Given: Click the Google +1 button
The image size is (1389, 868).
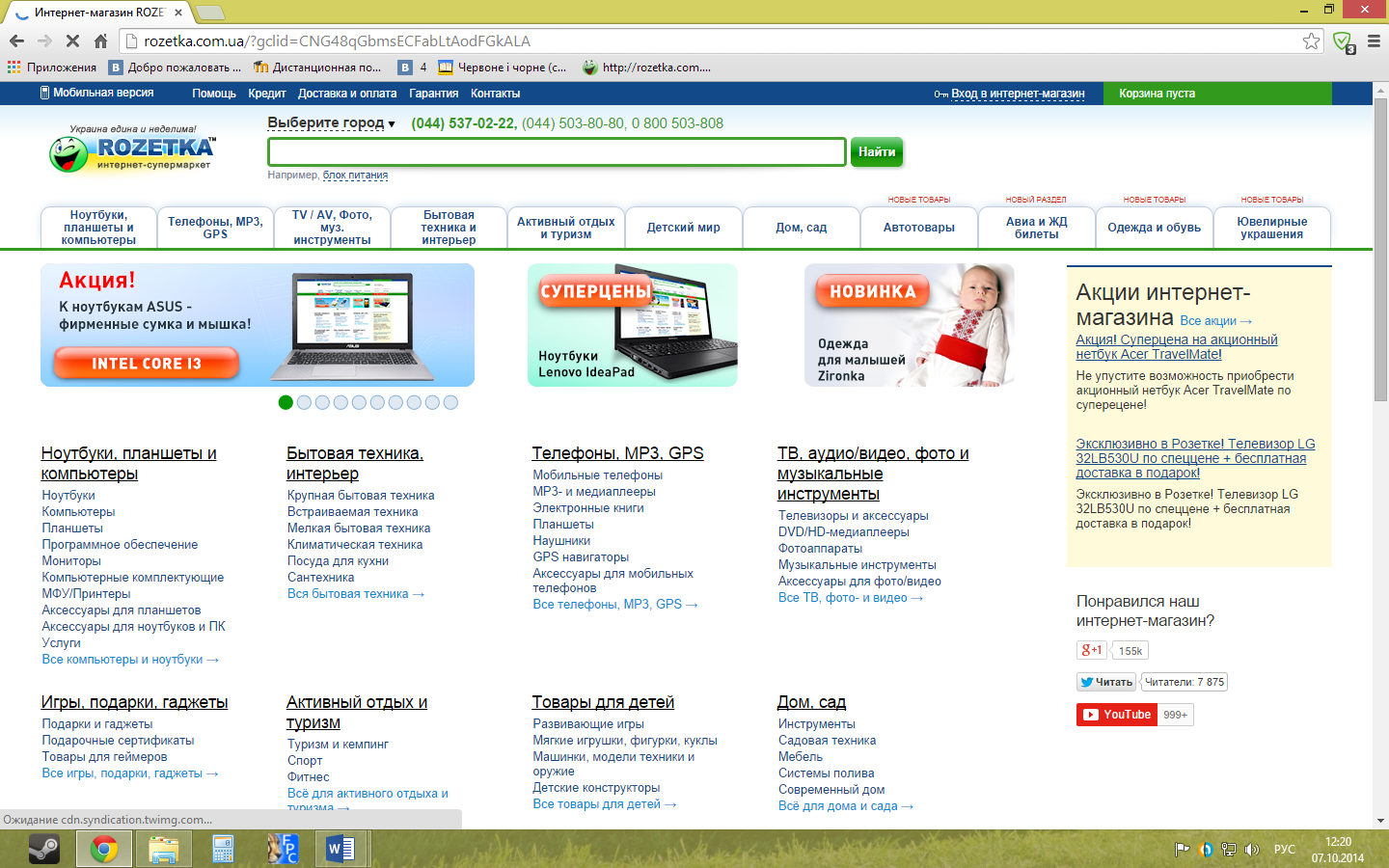Looking at the screenshot, I should [x=1092, y=650].
